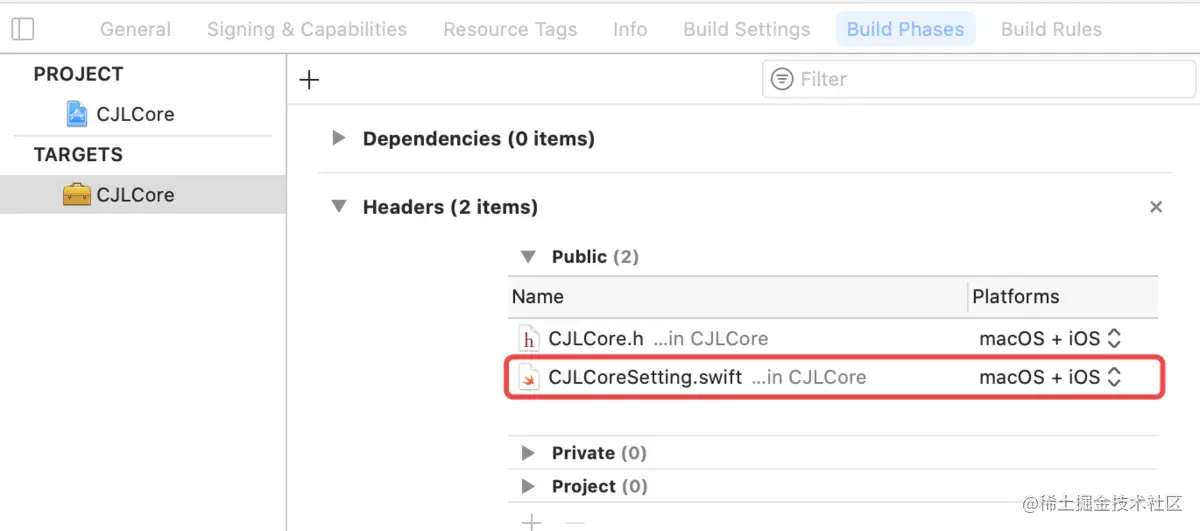The height and width of the screenshot is (531, 1200).
Task: Expand the Project headers group
Action: coord(528,486)
